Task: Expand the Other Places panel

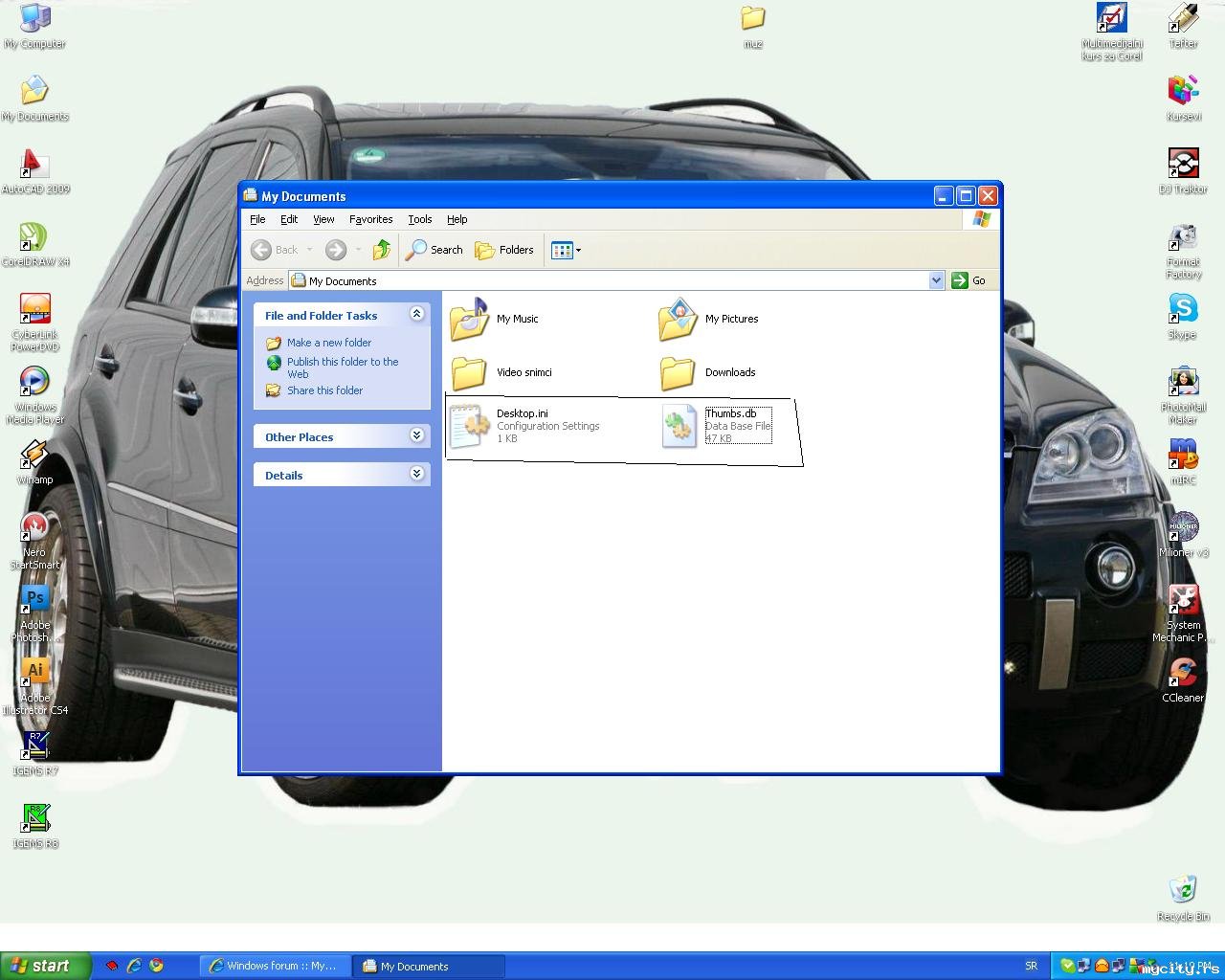Action: [x=416, y=435]
